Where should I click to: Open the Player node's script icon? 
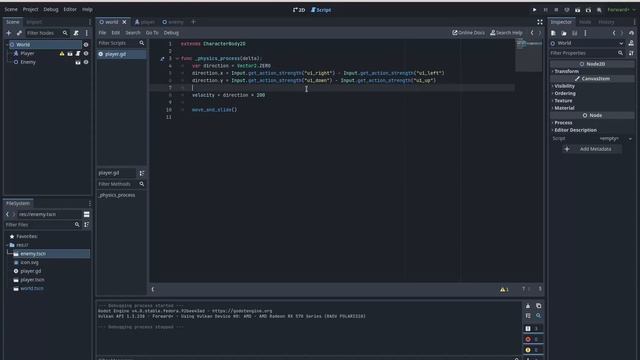(x=78, y=53)
